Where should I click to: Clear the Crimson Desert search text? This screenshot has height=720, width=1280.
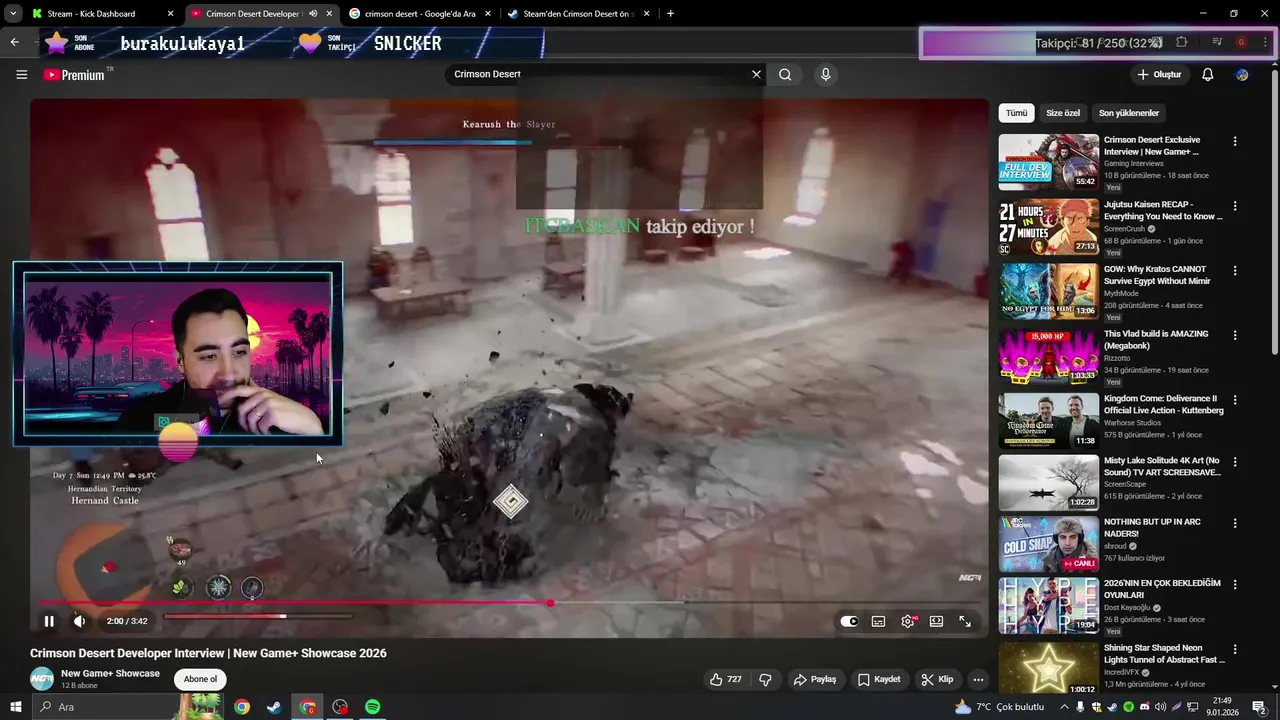tap(756, 74)
